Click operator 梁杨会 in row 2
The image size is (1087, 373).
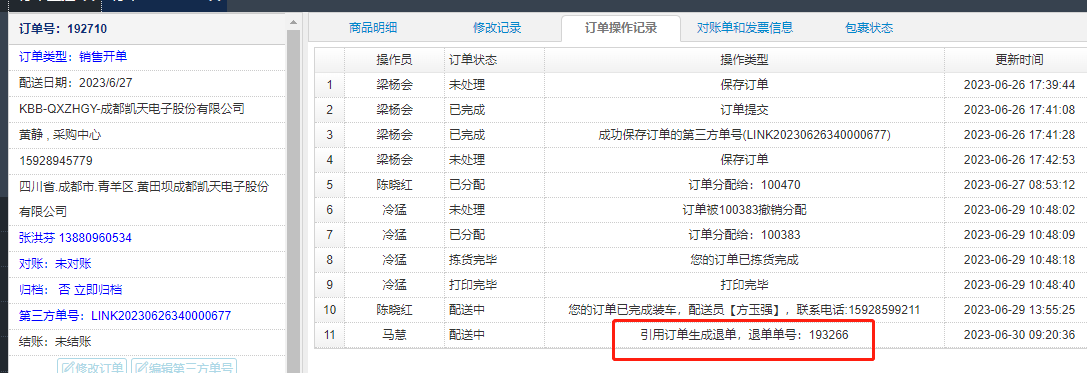(394, 110)
